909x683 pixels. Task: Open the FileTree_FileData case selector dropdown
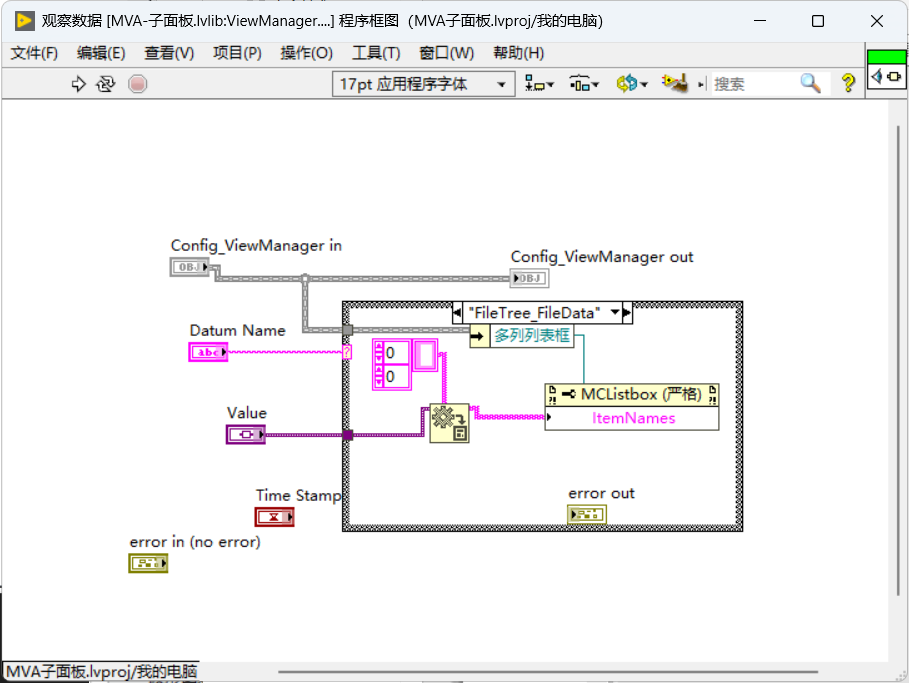(615, 313)
